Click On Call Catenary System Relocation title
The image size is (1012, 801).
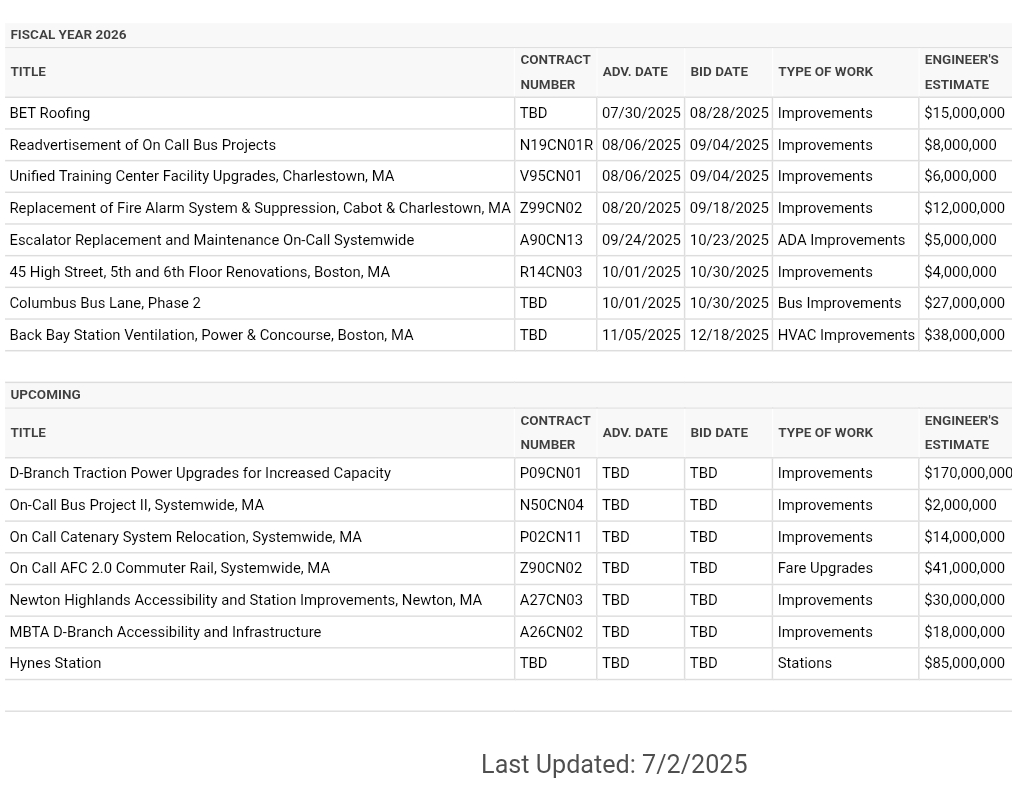(186, 537)
